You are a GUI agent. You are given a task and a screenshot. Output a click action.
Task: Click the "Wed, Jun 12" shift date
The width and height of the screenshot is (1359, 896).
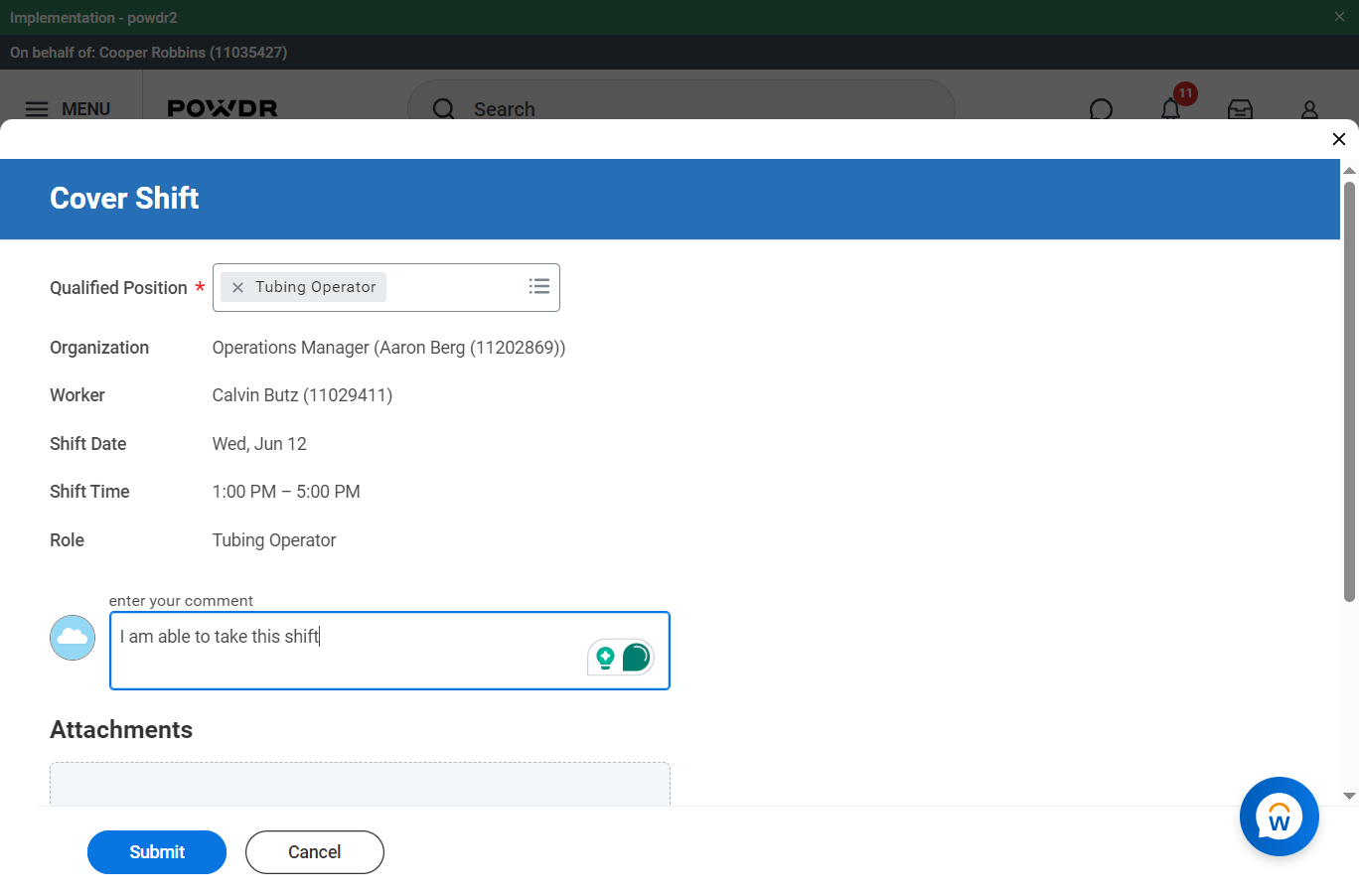(259, 444)
